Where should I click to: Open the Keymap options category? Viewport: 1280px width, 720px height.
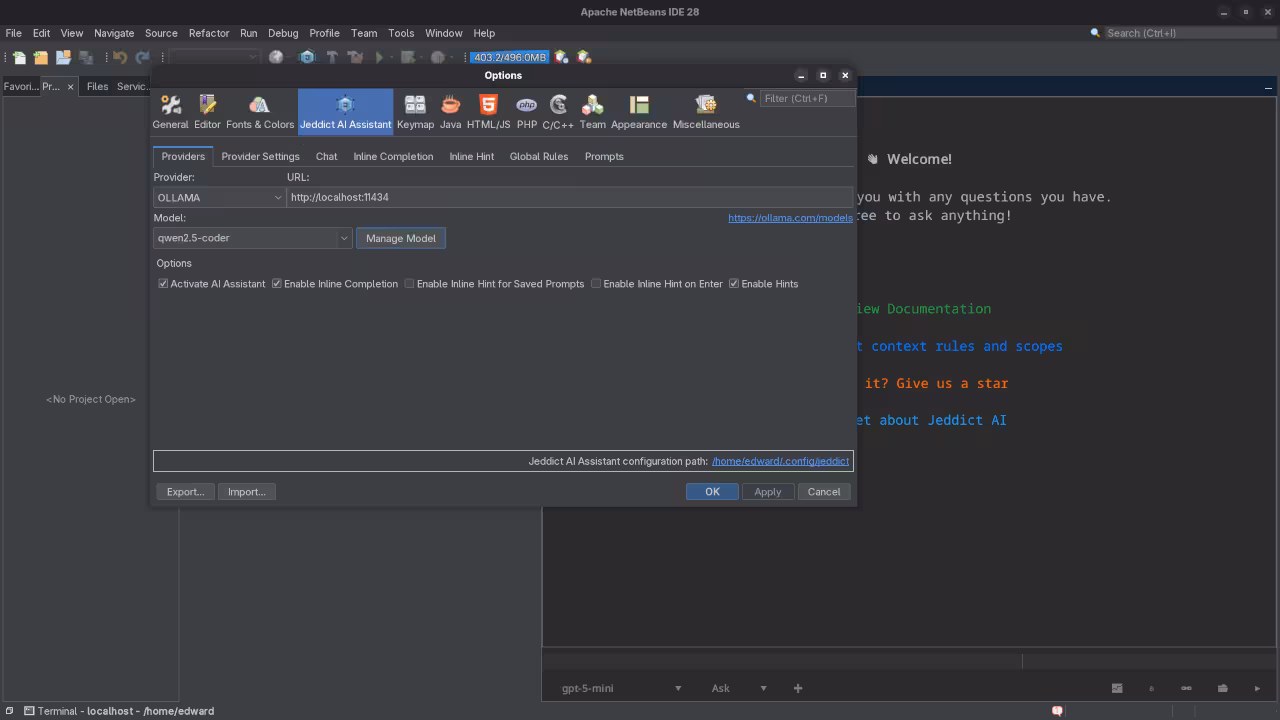coord(415,110)
